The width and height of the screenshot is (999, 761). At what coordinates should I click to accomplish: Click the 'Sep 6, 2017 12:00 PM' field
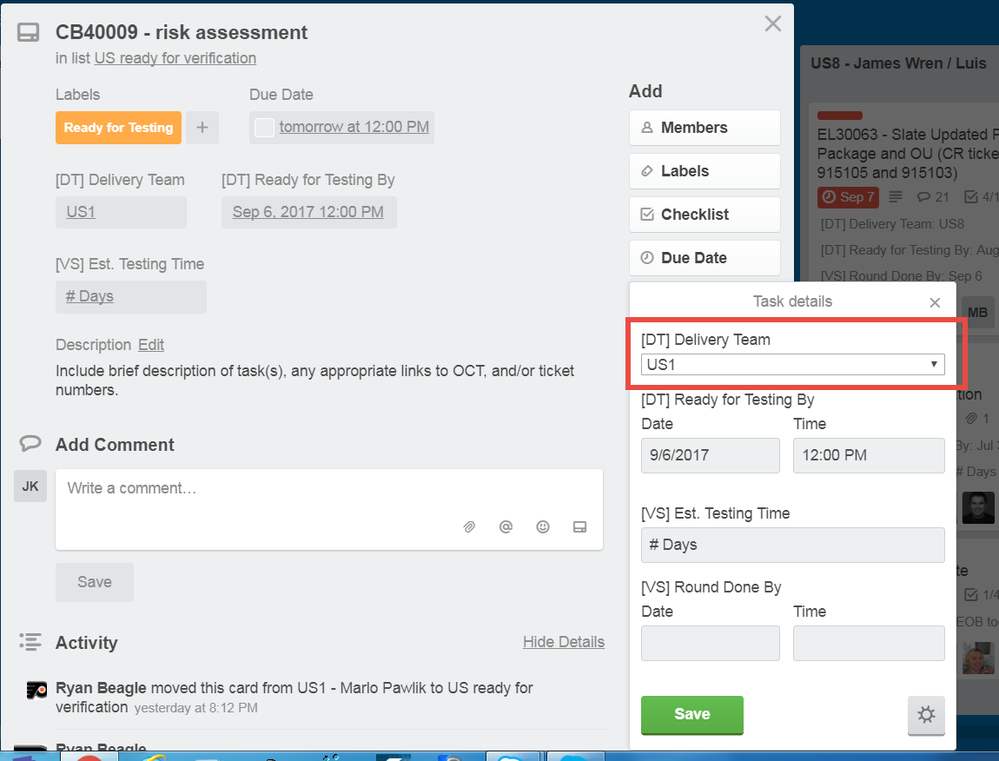tap(309, 212)
